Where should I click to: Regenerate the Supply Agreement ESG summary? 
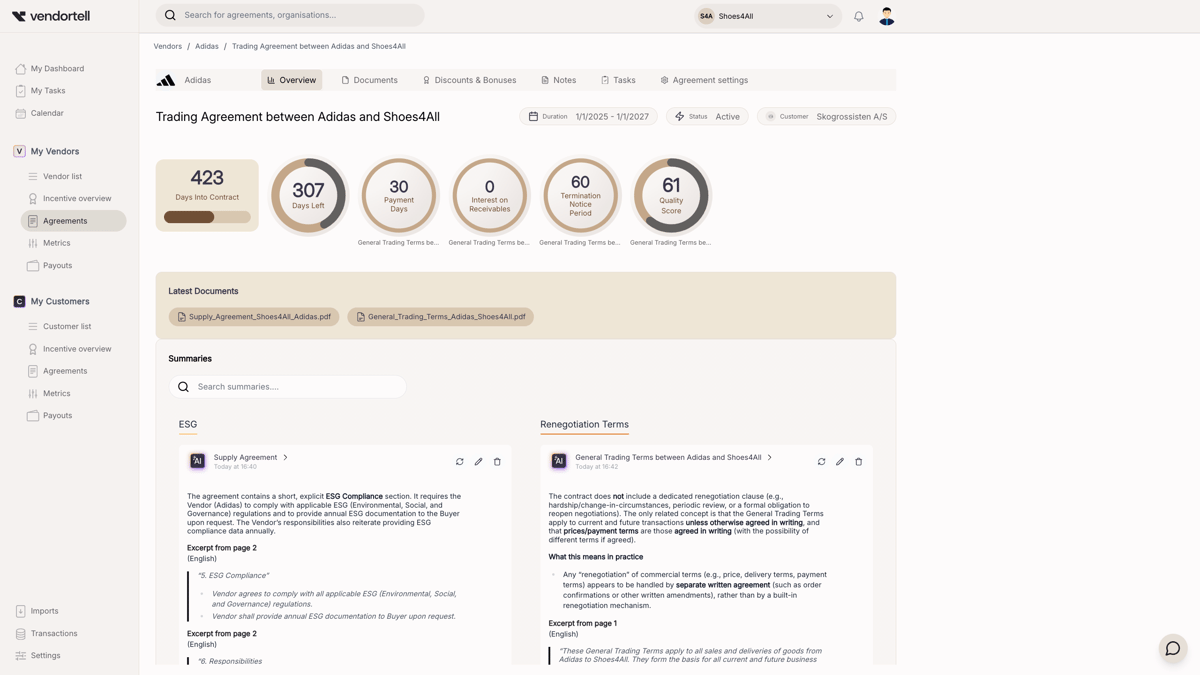click(x=460, y=461)
